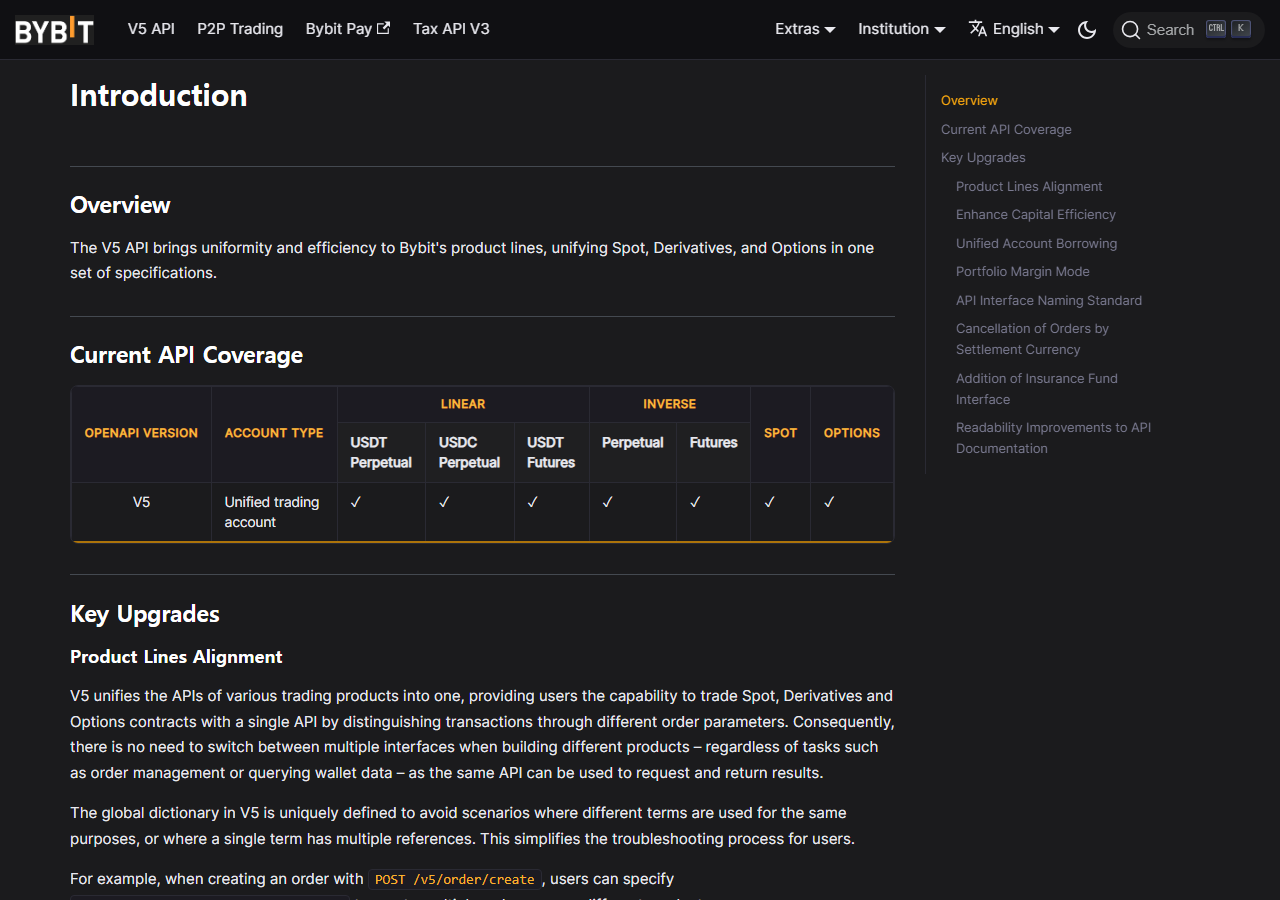Image resolution: width=1280 pixels, height=900 pixels.
Task: Go to Unified Account Borrowing sidebar link
Action: tap(1036, 243)
